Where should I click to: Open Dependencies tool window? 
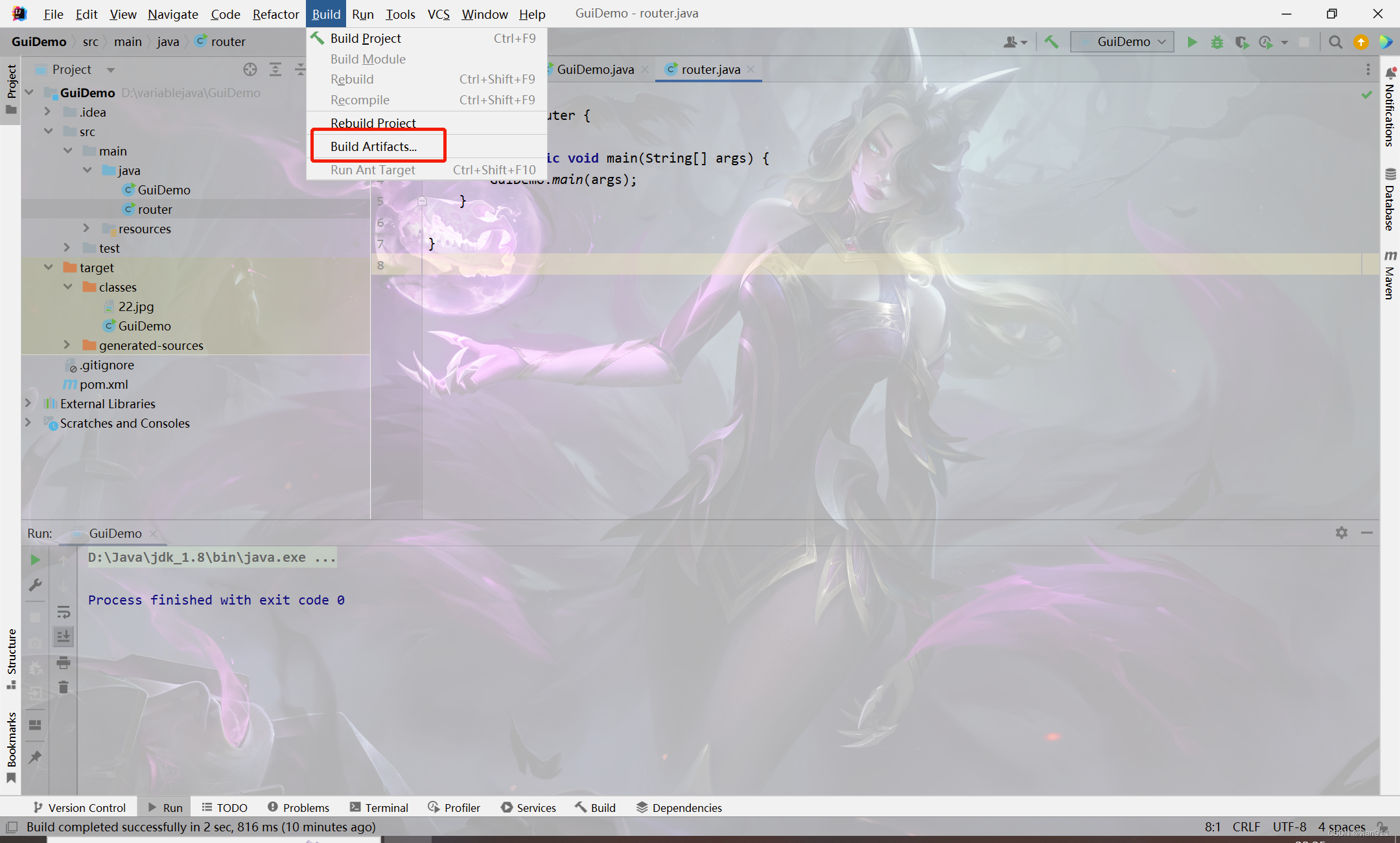679,808
